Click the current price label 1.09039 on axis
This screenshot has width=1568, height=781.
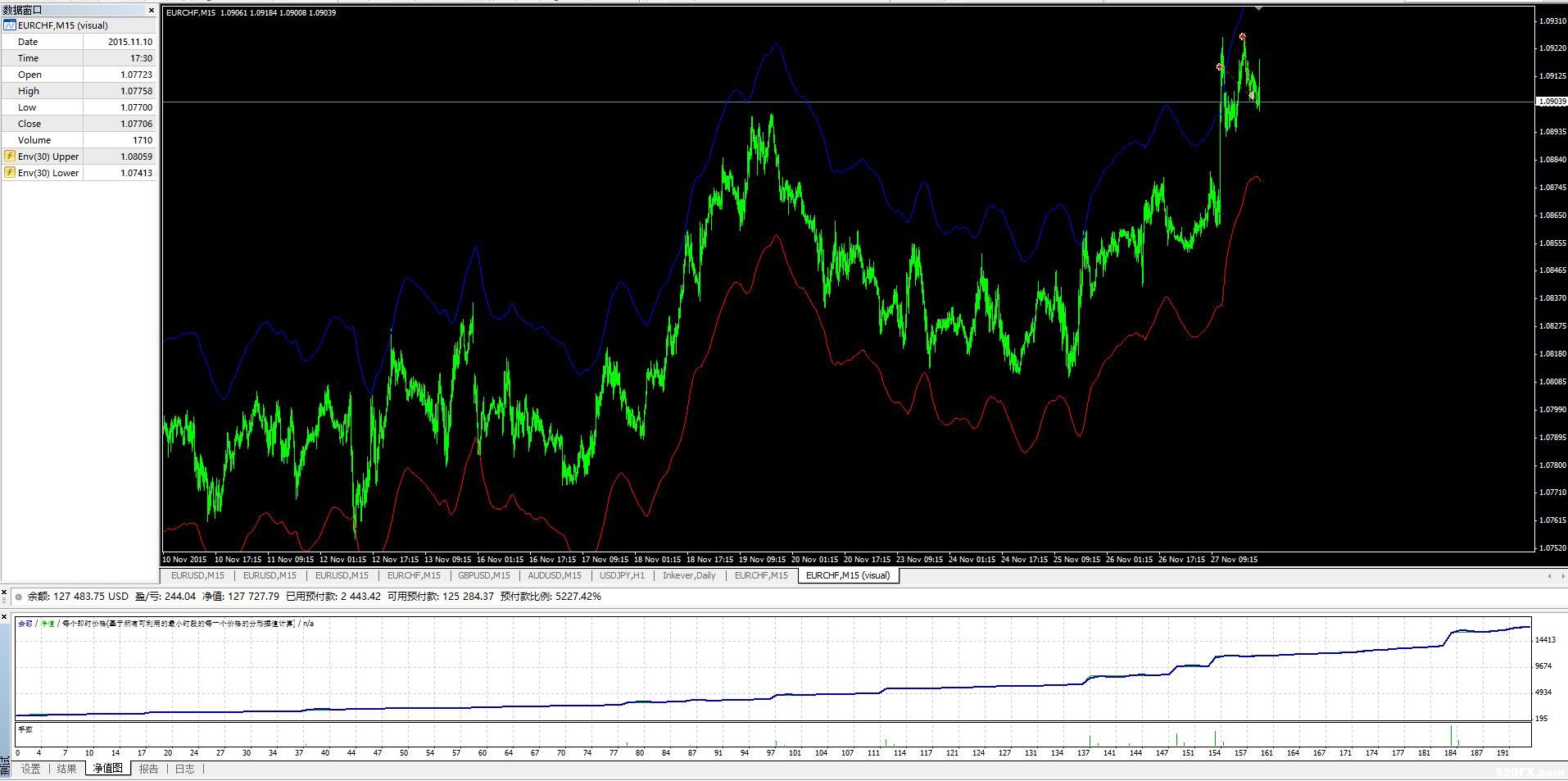(1552, 102)
